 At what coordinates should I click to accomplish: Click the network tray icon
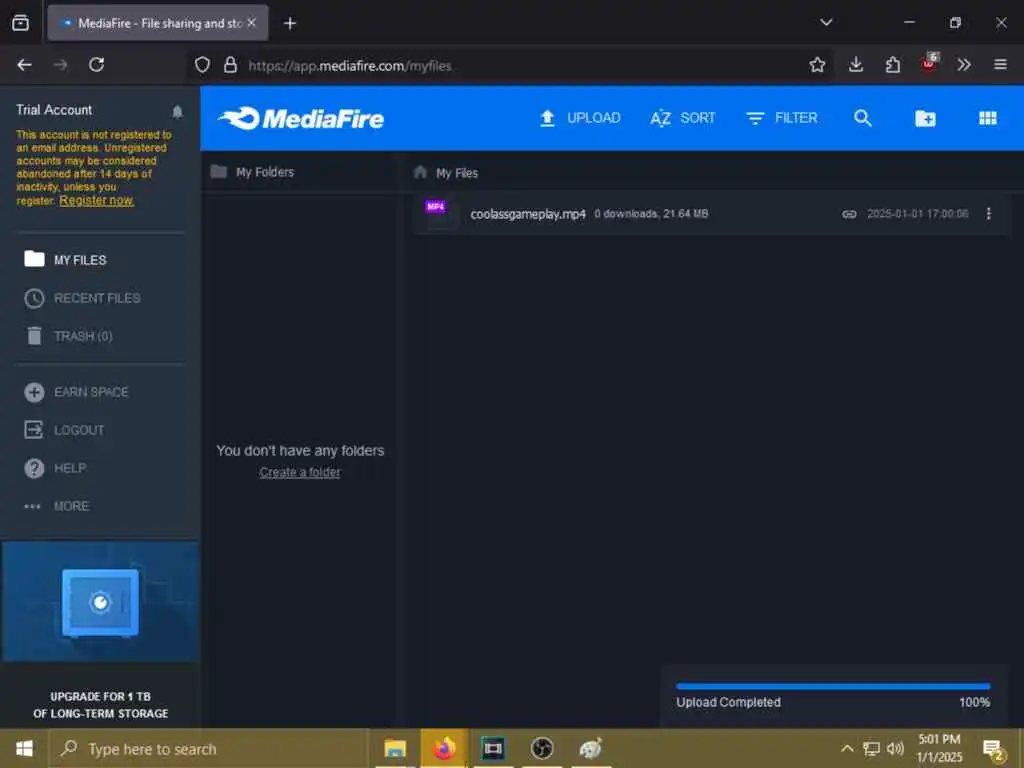(871, 748)
